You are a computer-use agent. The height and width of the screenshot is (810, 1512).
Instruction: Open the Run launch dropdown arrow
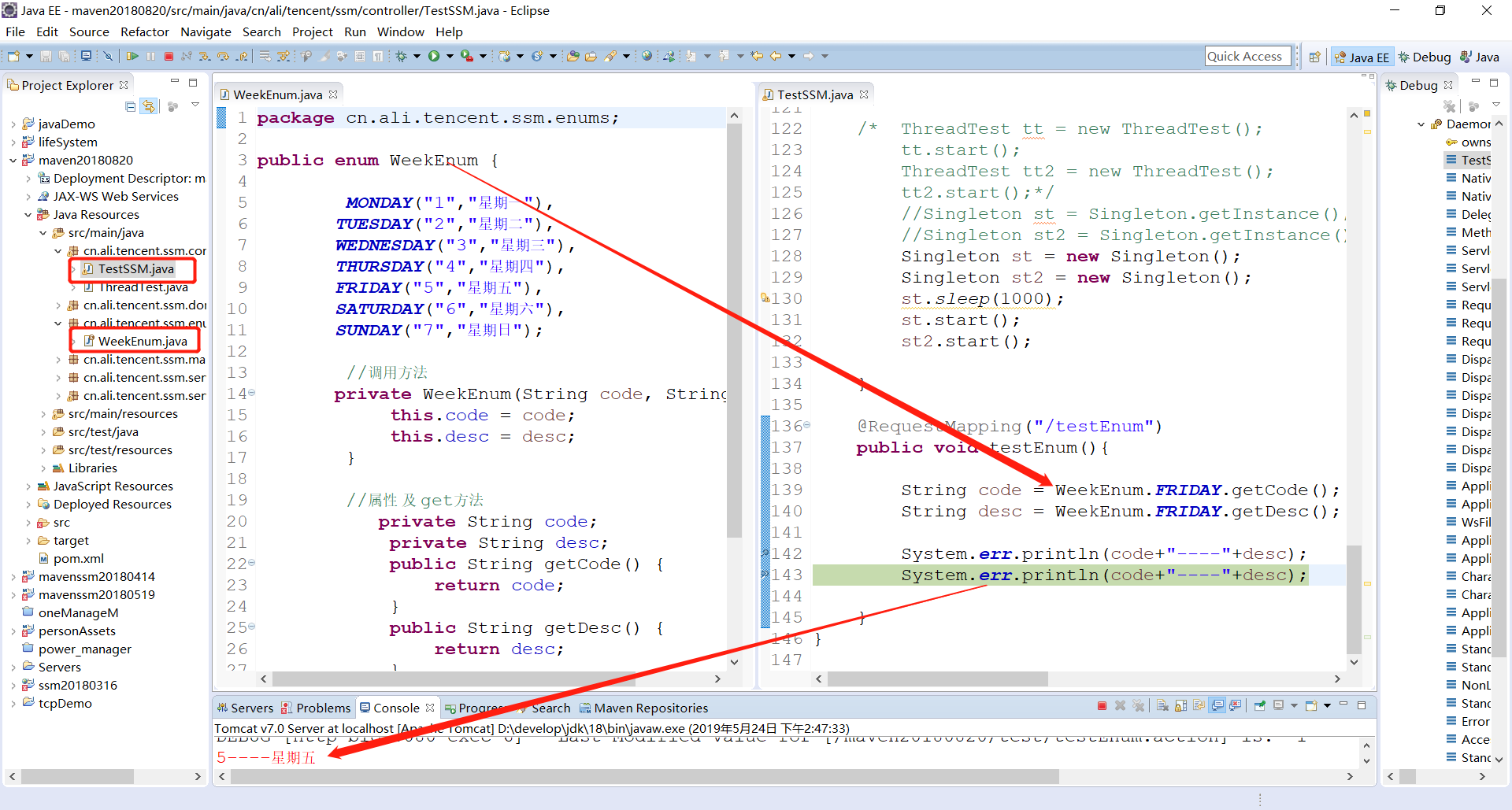coord(450,56)
